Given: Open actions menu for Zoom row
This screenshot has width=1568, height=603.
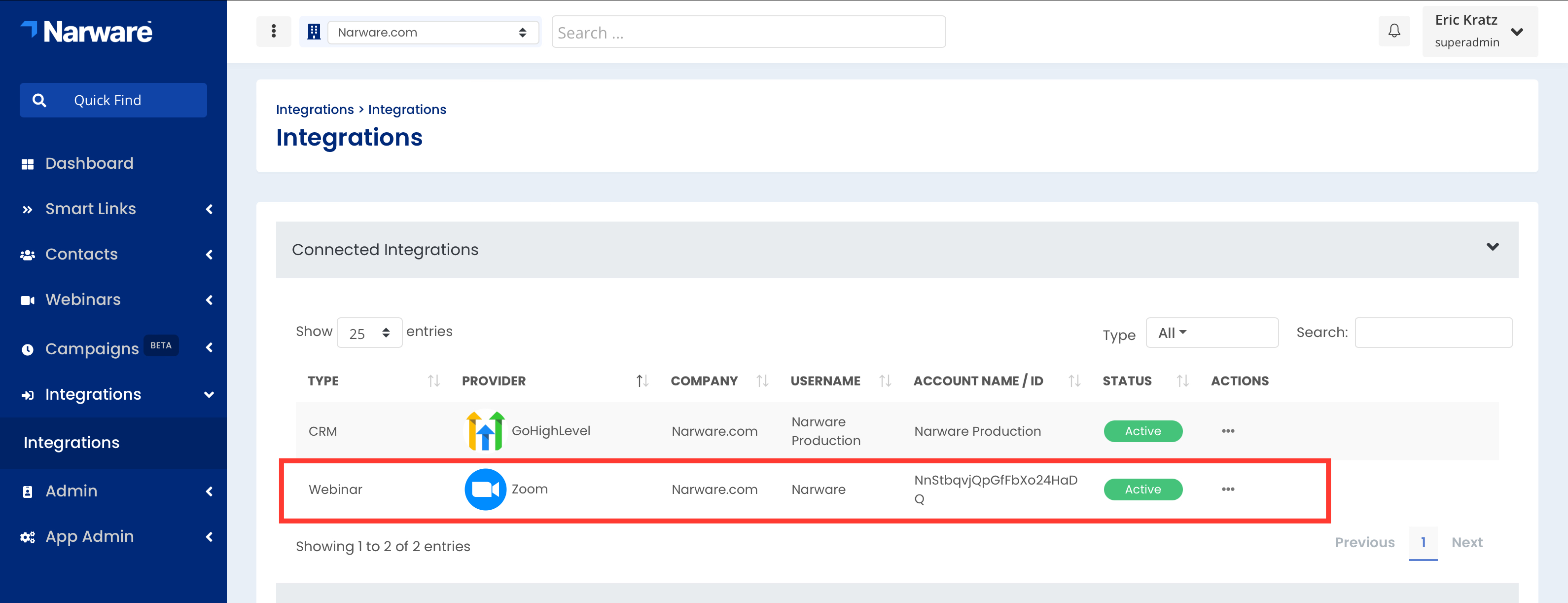Looking at the screenshot, I should [x=1228, y=489].
